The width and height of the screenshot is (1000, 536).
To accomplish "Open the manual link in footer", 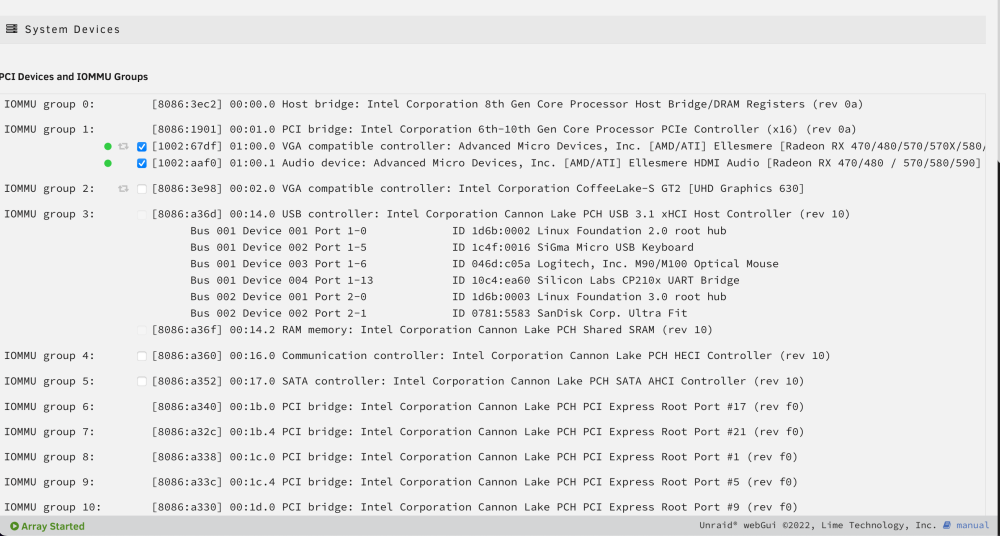I will click(x=973, y=525).
